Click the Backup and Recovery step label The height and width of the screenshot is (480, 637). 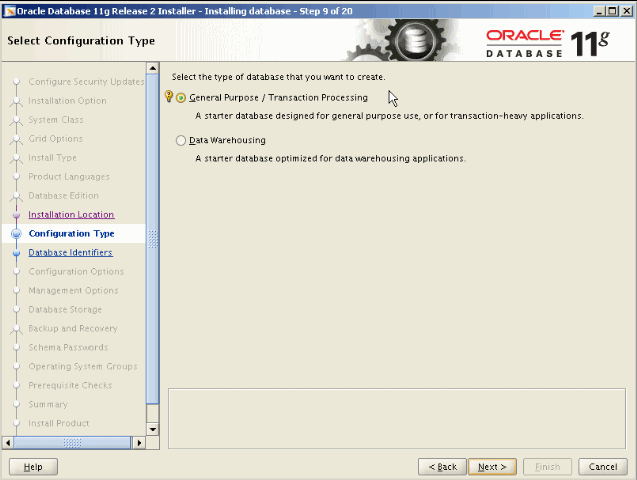(73, 329)
